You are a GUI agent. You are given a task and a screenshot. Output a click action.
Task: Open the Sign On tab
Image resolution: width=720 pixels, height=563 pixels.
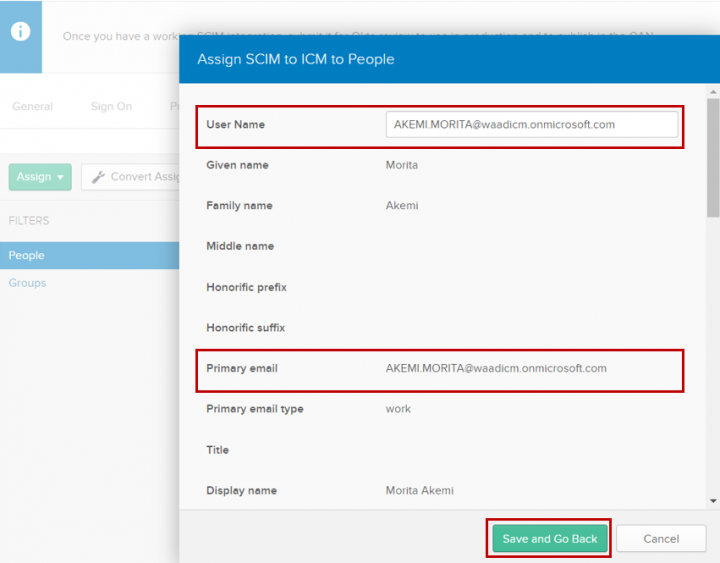111,106
